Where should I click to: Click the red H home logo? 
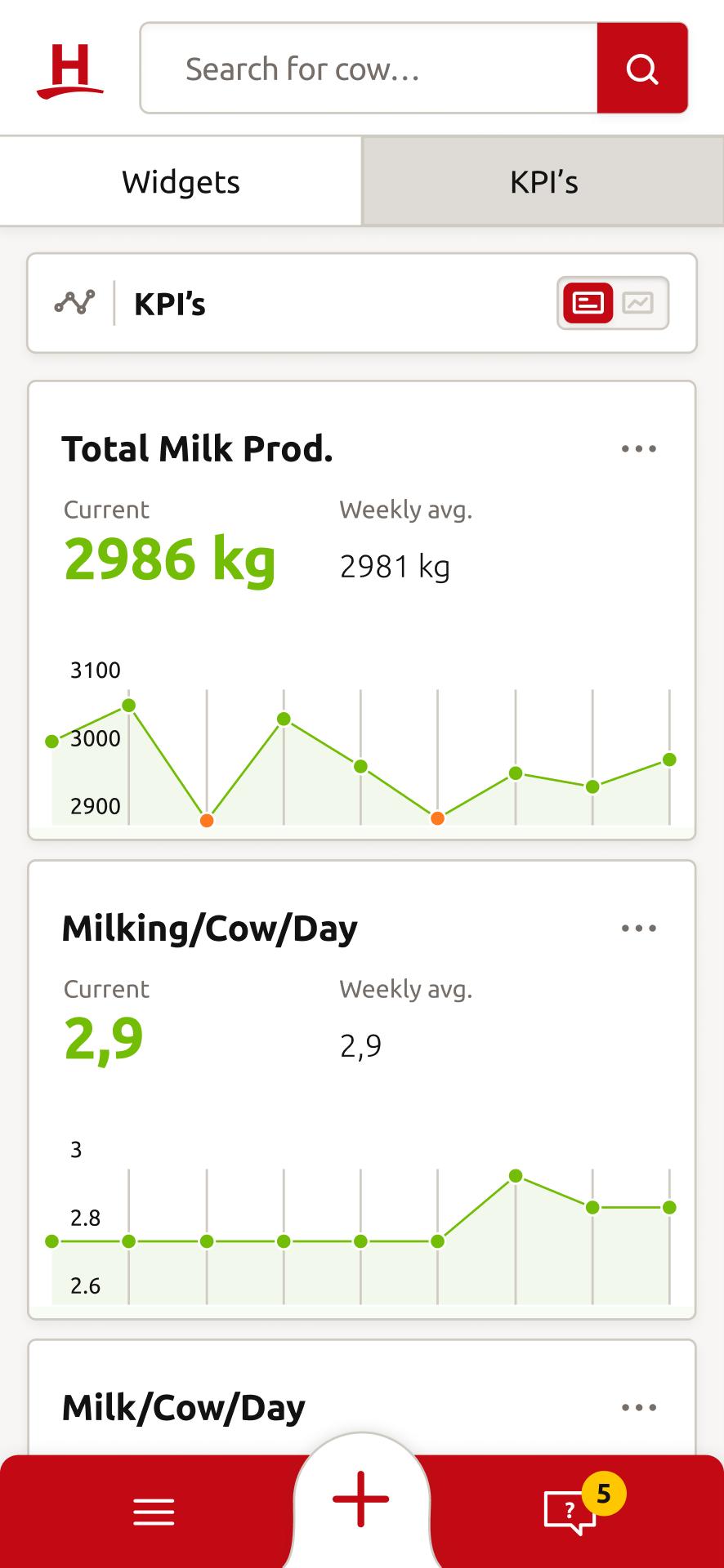click(70, 70)
